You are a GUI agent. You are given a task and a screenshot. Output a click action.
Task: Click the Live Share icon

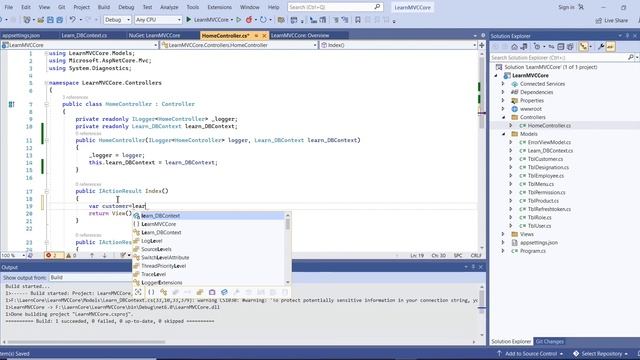click(x=611, y=20)
